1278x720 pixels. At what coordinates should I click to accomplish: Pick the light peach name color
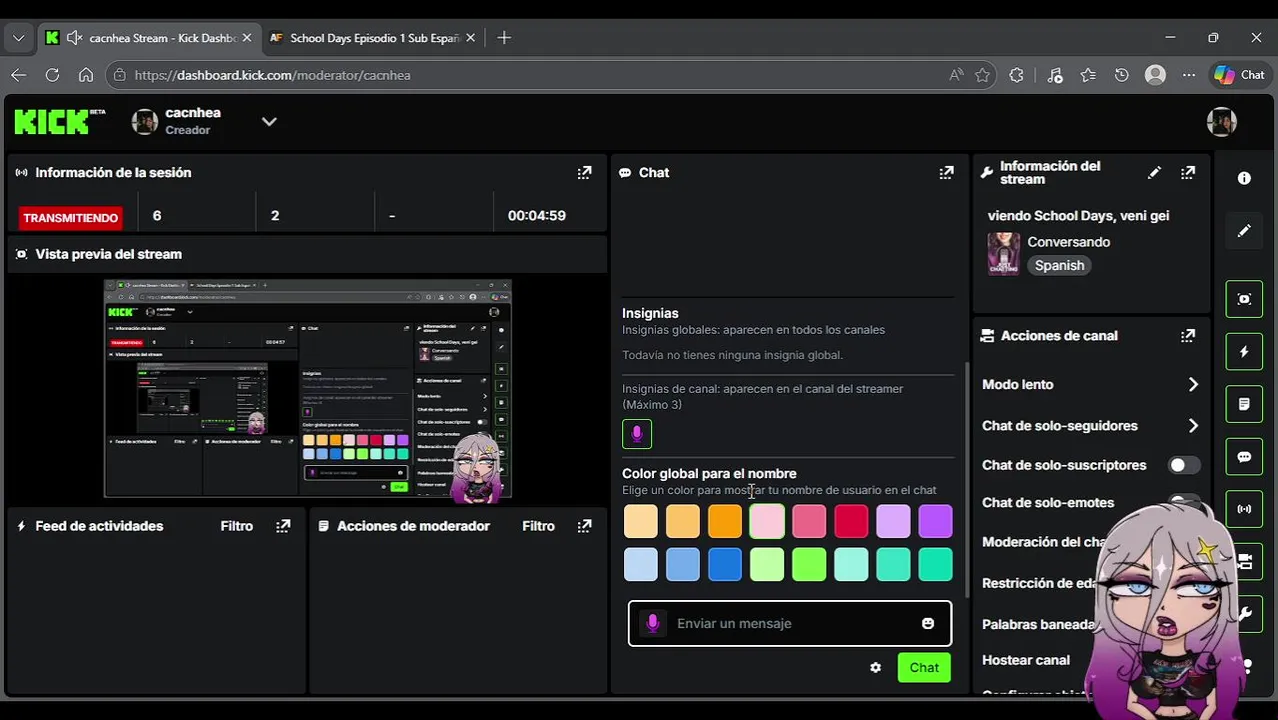coord(641,521)
